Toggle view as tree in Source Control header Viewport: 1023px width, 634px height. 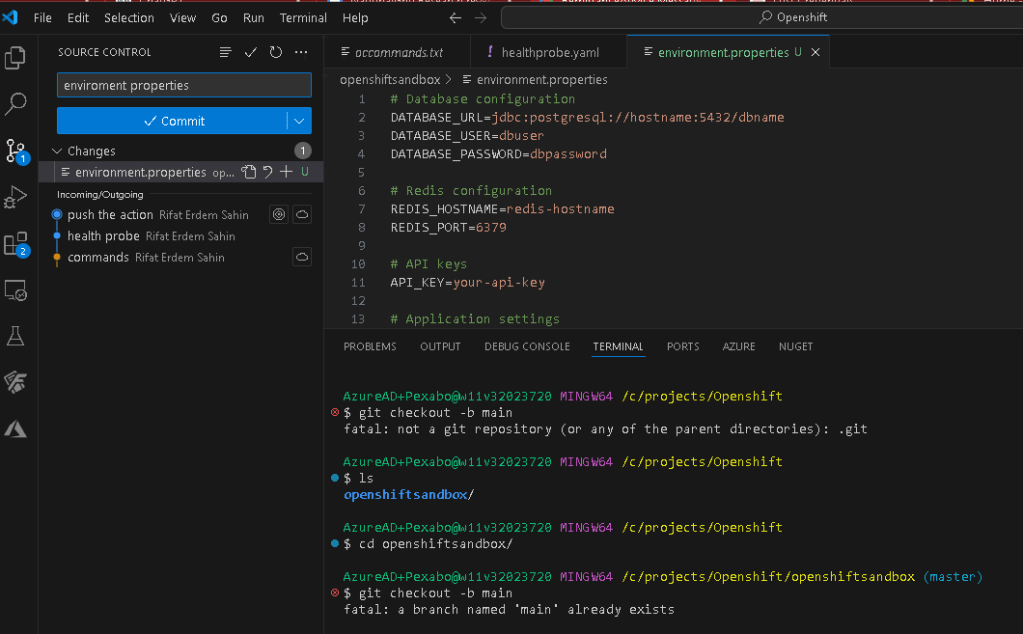pyautogui.click(x=225, y=52)
